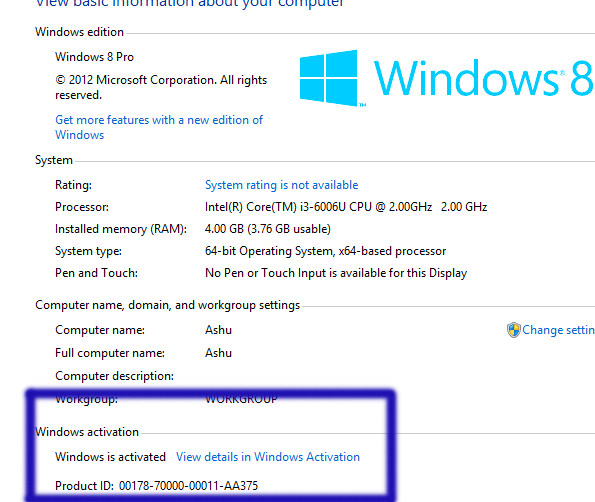The height and width of the screenshot is (502, 595).
Task: Click the 'Processor:' label
Action: pyautogui.click(x=82, y=207)
